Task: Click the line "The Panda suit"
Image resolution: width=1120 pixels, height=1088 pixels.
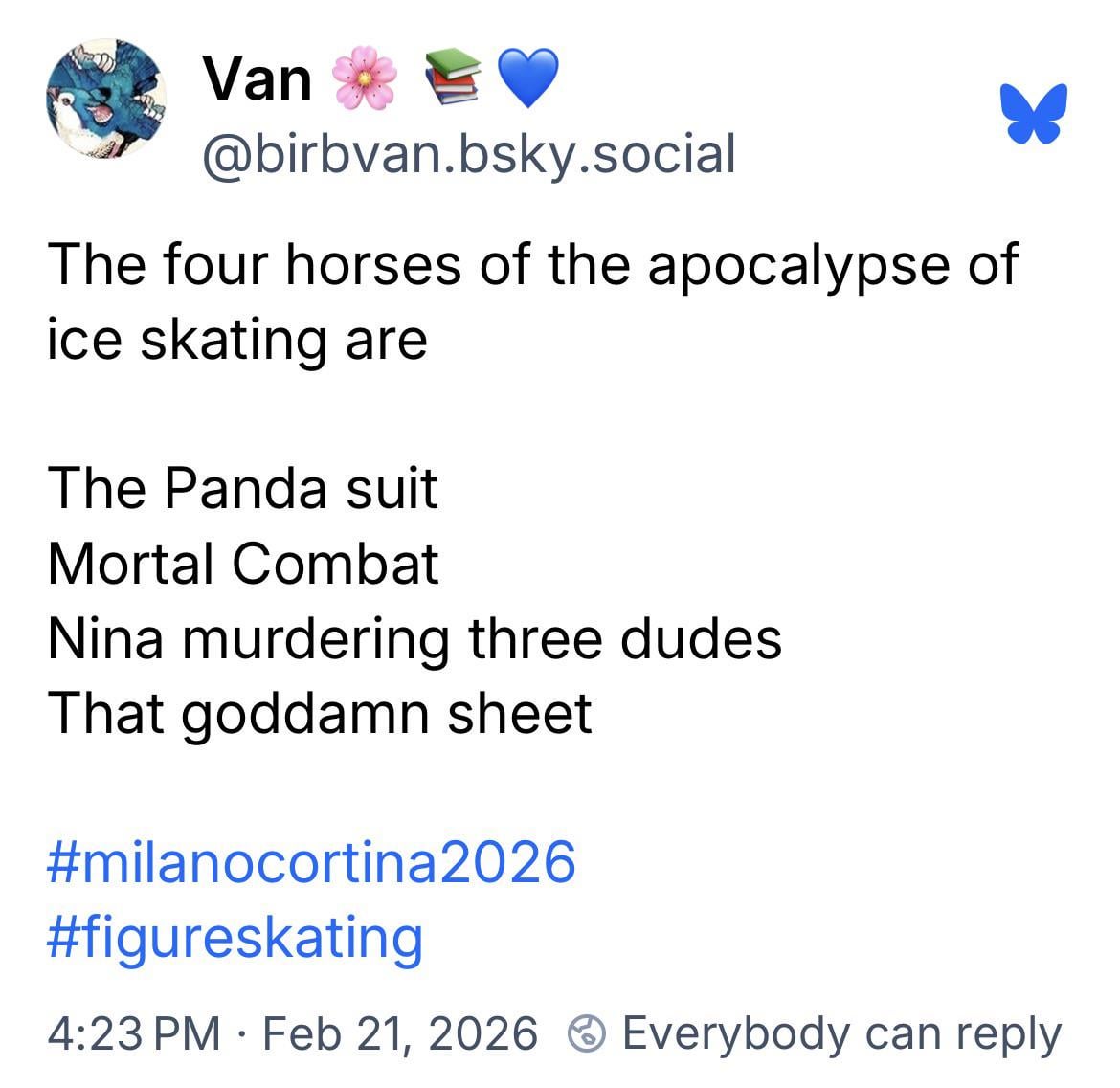Action: [x=242, y=488]
